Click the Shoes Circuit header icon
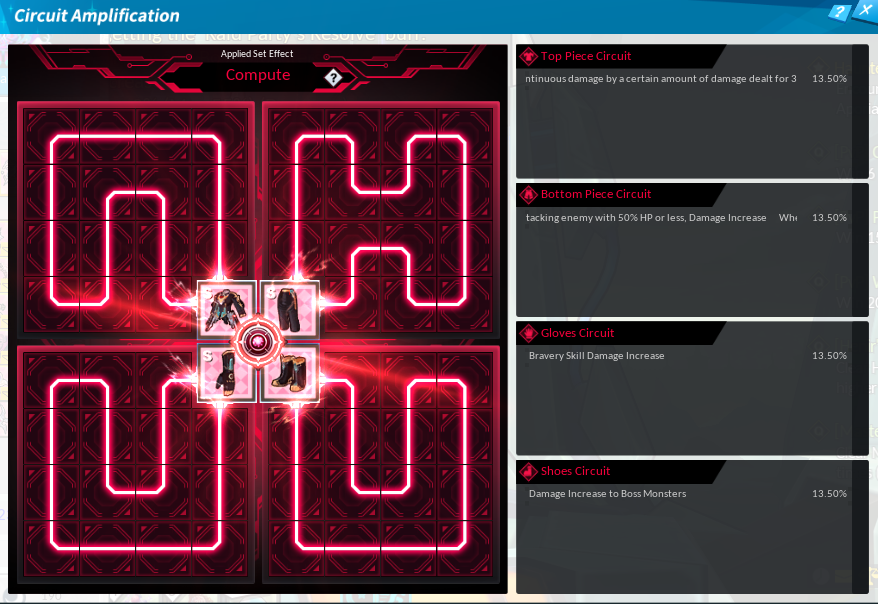Image resolution: width=878 pixels, height=604 pixels. [528, 471]
